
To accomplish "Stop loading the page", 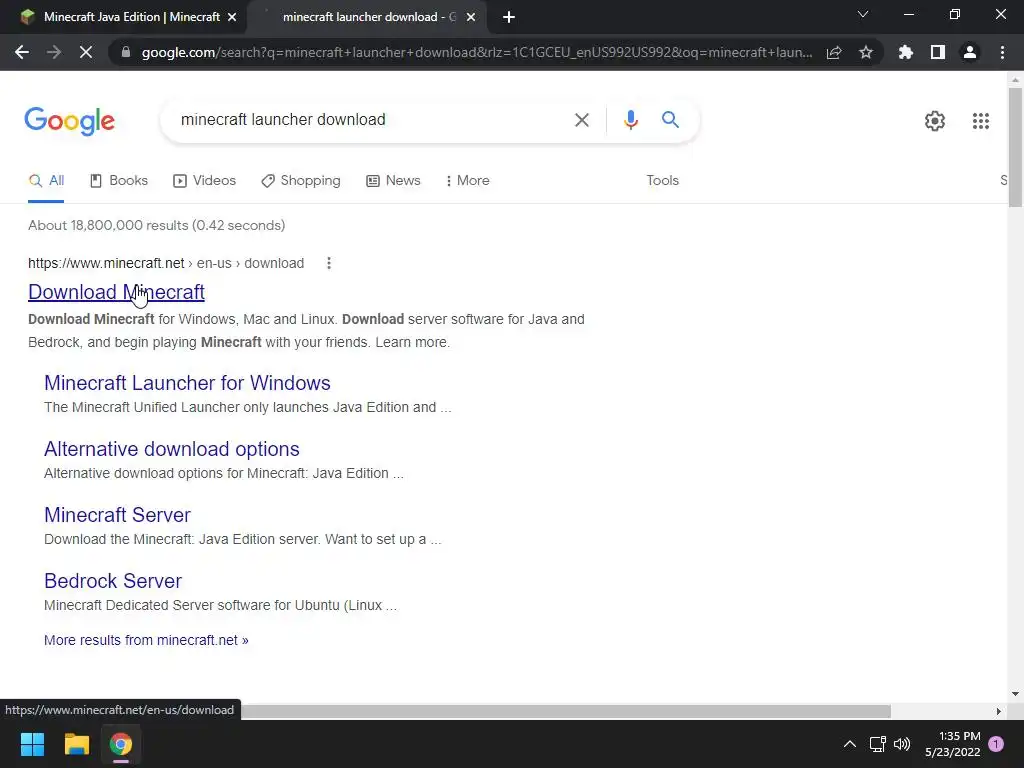I will pos(86,52).
